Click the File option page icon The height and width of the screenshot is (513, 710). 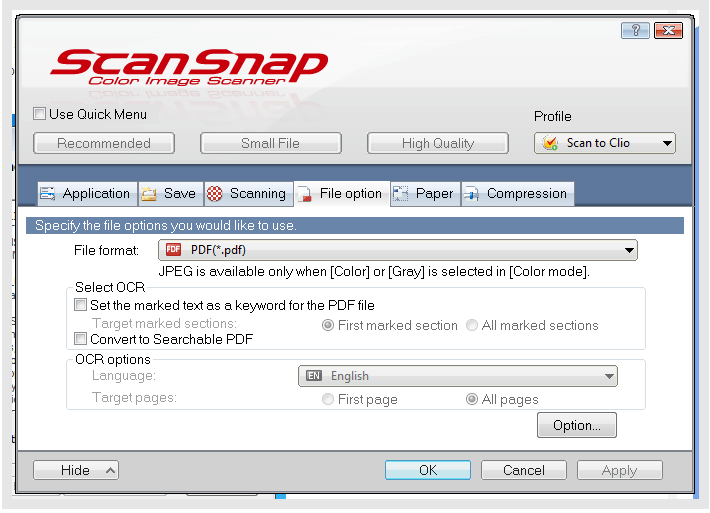(304, 194)
